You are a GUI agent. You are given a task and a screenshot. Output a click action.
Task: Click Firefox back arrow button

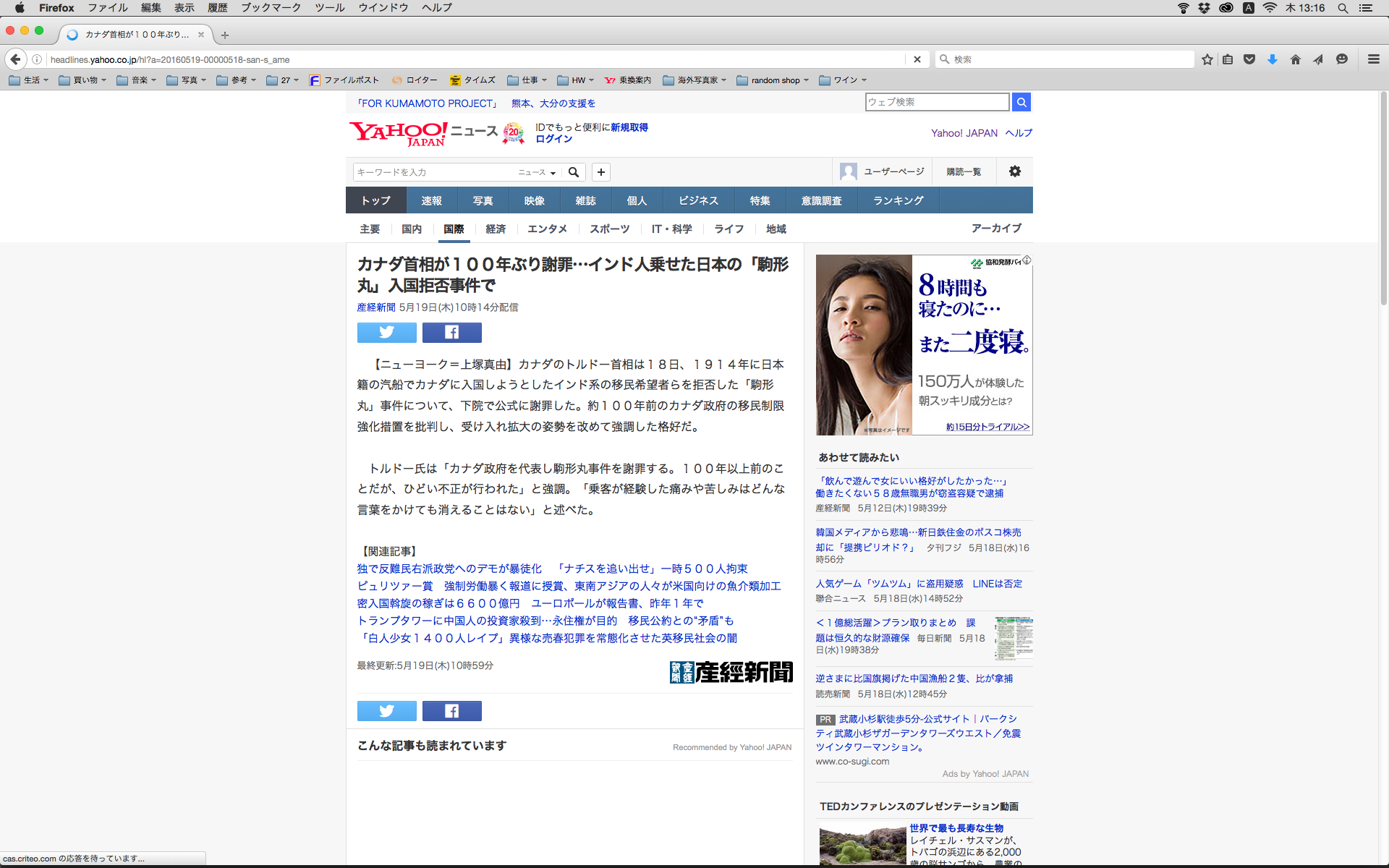click(16, 59)
